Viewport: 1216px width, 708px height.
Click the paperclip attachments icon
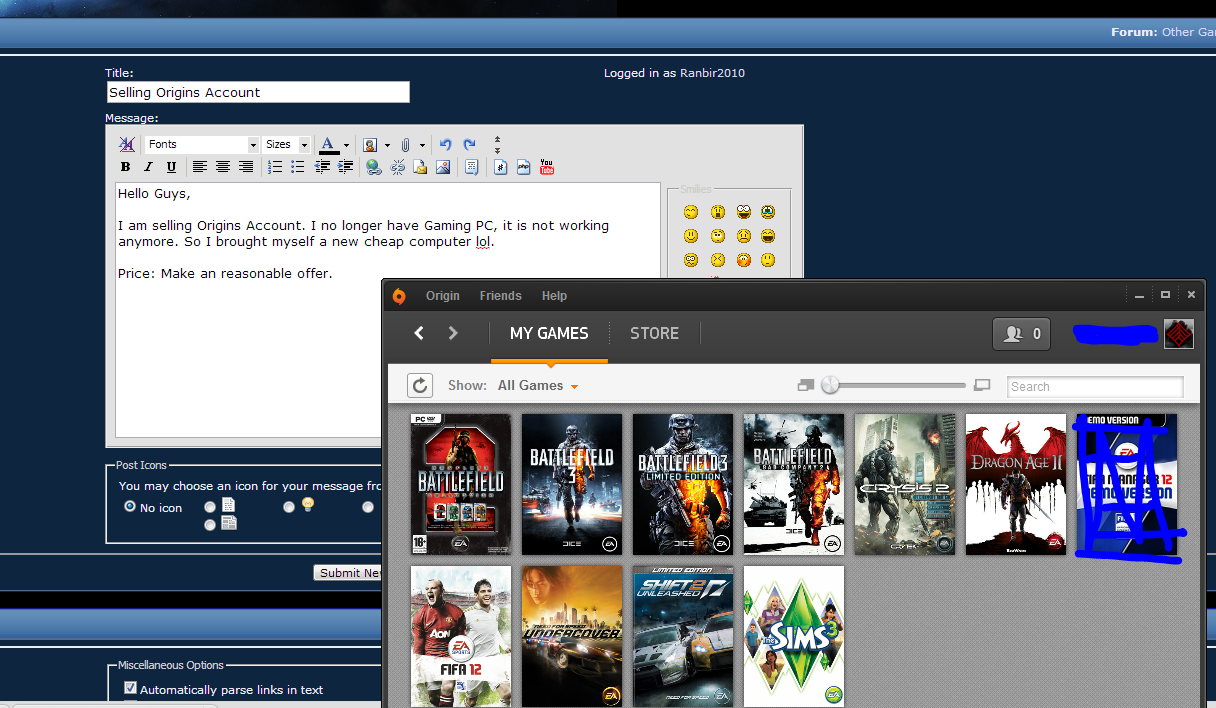tap(406, 145)
